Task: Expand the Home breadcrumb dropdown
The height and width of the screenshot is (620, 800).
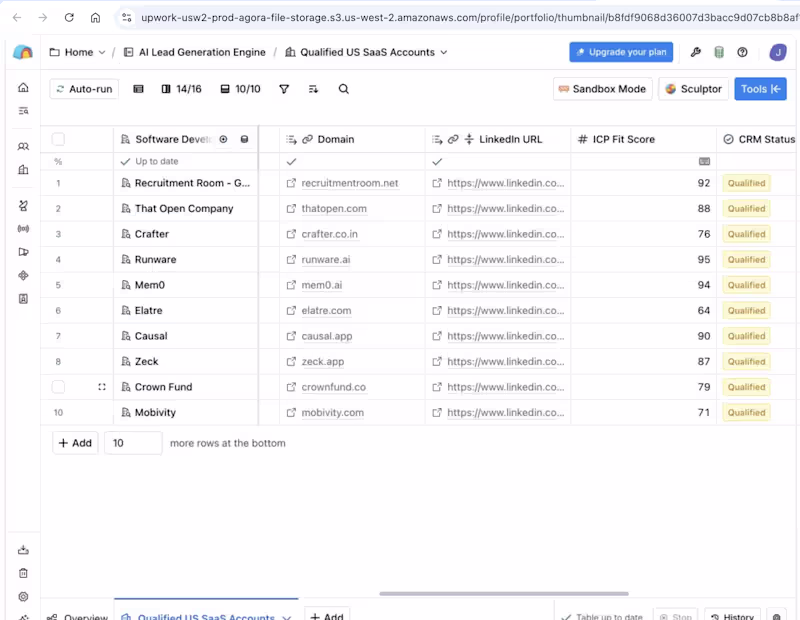Action: click(102, 52)
